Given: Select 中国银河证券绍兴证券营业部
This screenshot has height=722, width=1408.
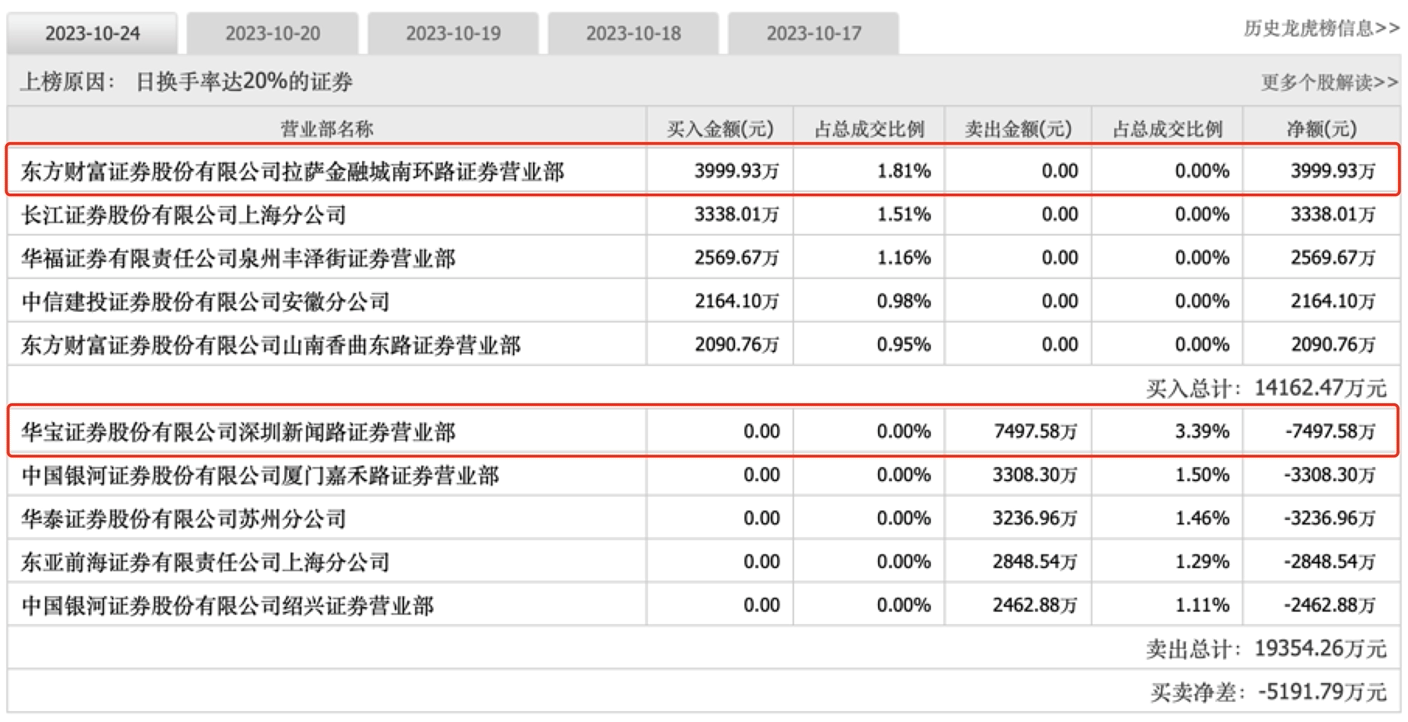Looking at the screenshot, I should tap(227, 606).
